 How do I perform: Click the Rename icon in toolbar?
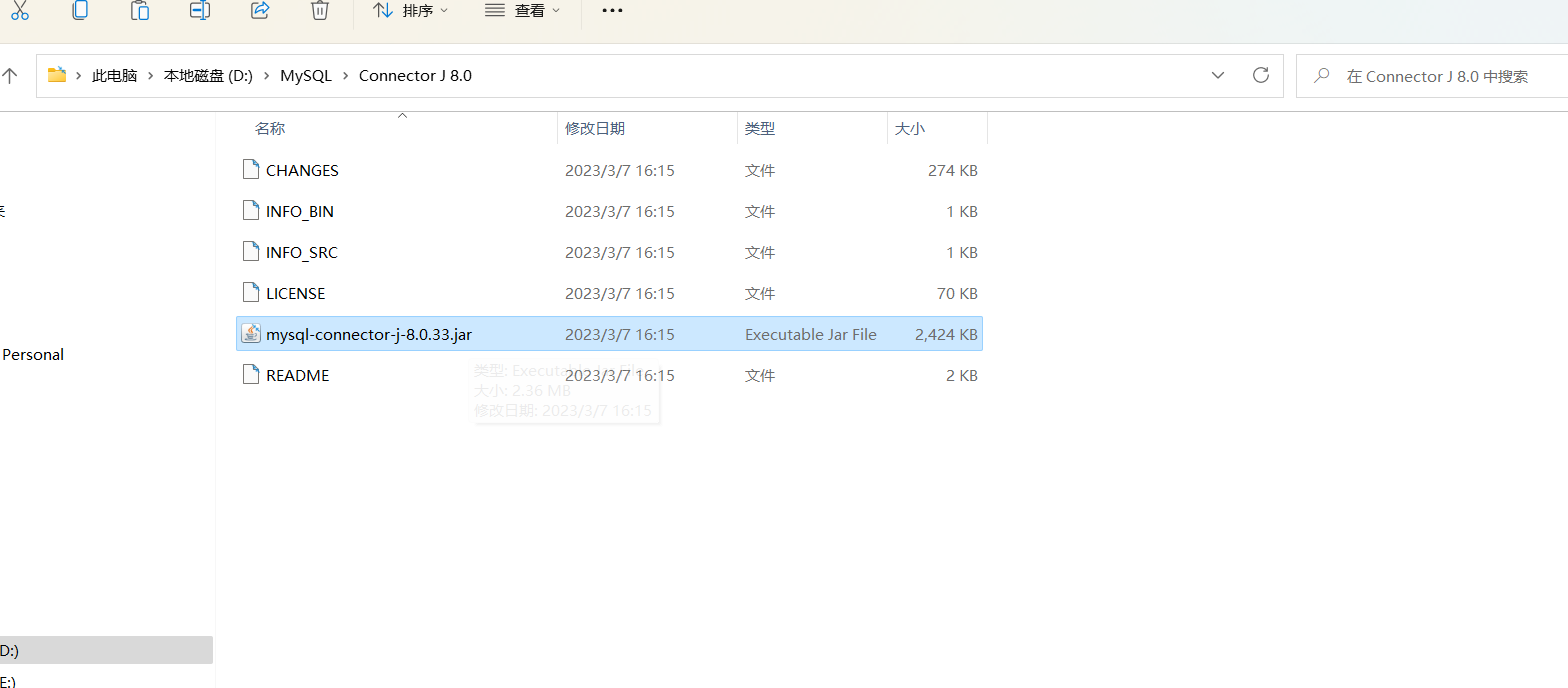click(200, 10)
